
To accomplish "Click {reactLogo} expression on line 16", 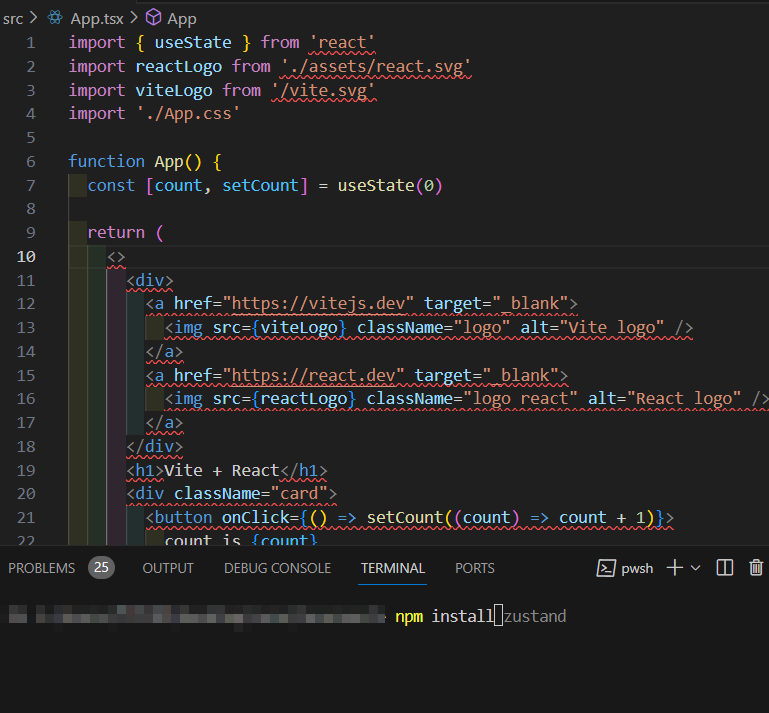I will (304, 399).
